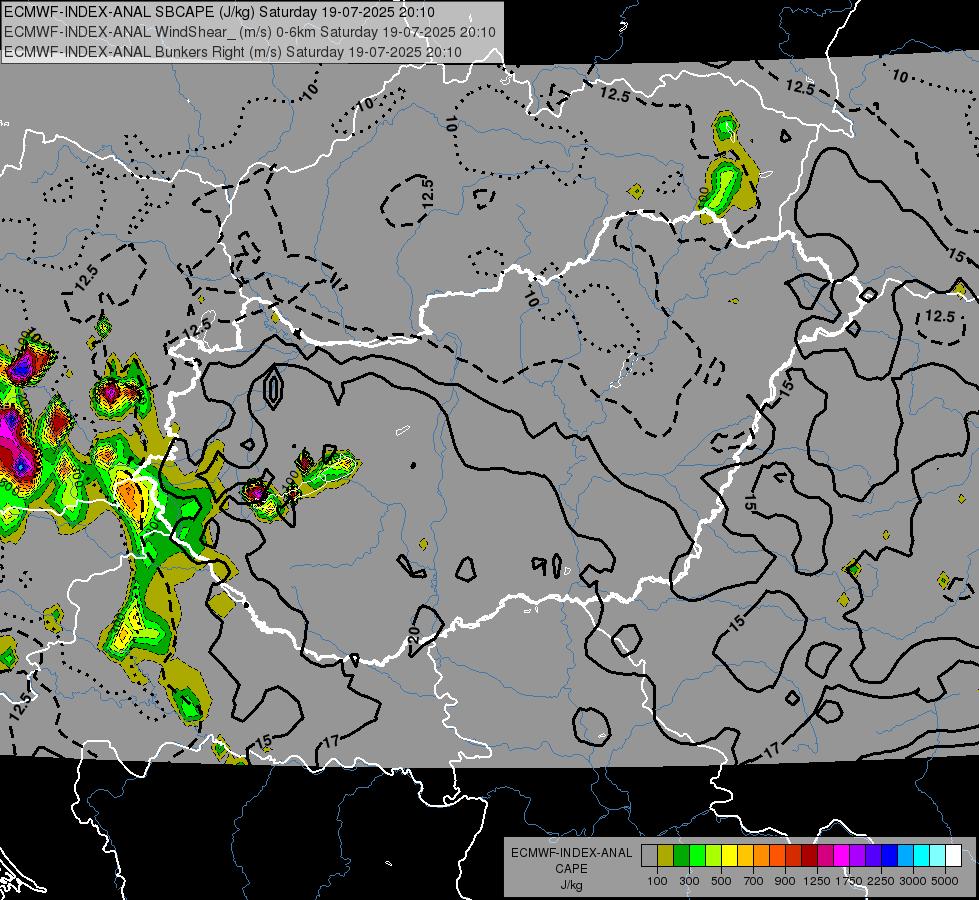979x900 pixels.
Task: Click the SBCAPE (J/kg) title line
Action: point(219,12)
